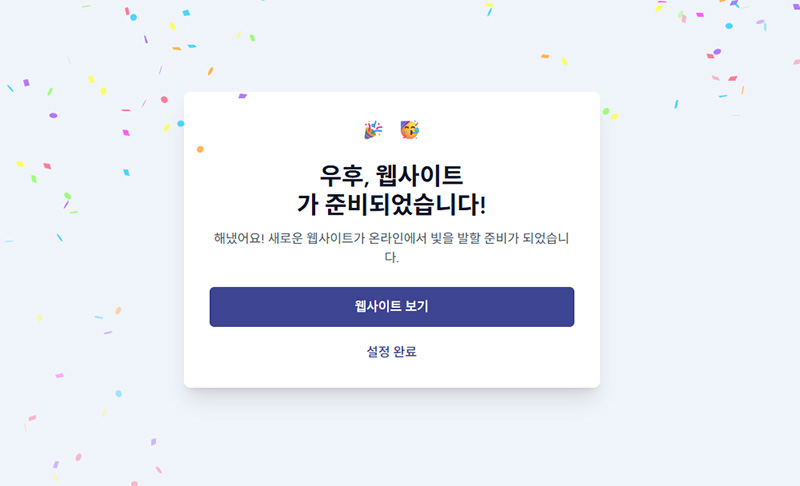Click the orange confetti dot on card's left edge
This screenshot has width=800, height=486.
click(x=200, y=150)
